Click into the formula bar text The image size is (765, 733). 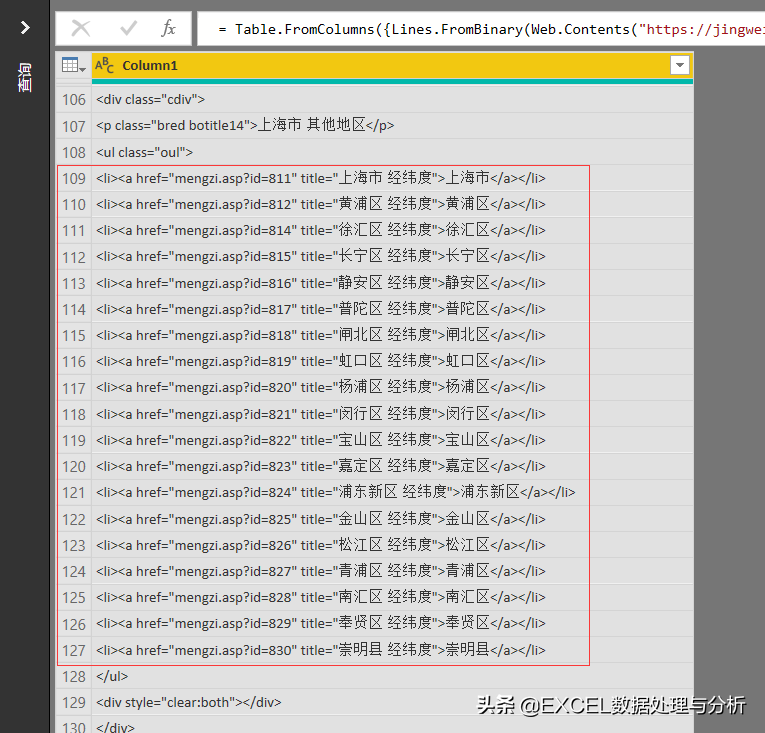(481, 29)
